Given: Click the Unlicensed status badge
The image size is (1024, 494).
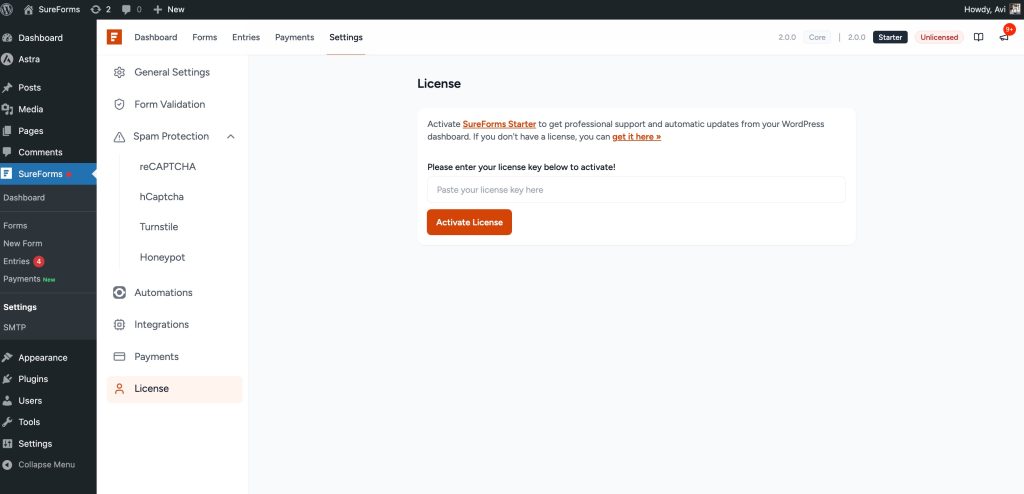Looking at the screenshot, I should pyautogui.click(x=939, y=37).
